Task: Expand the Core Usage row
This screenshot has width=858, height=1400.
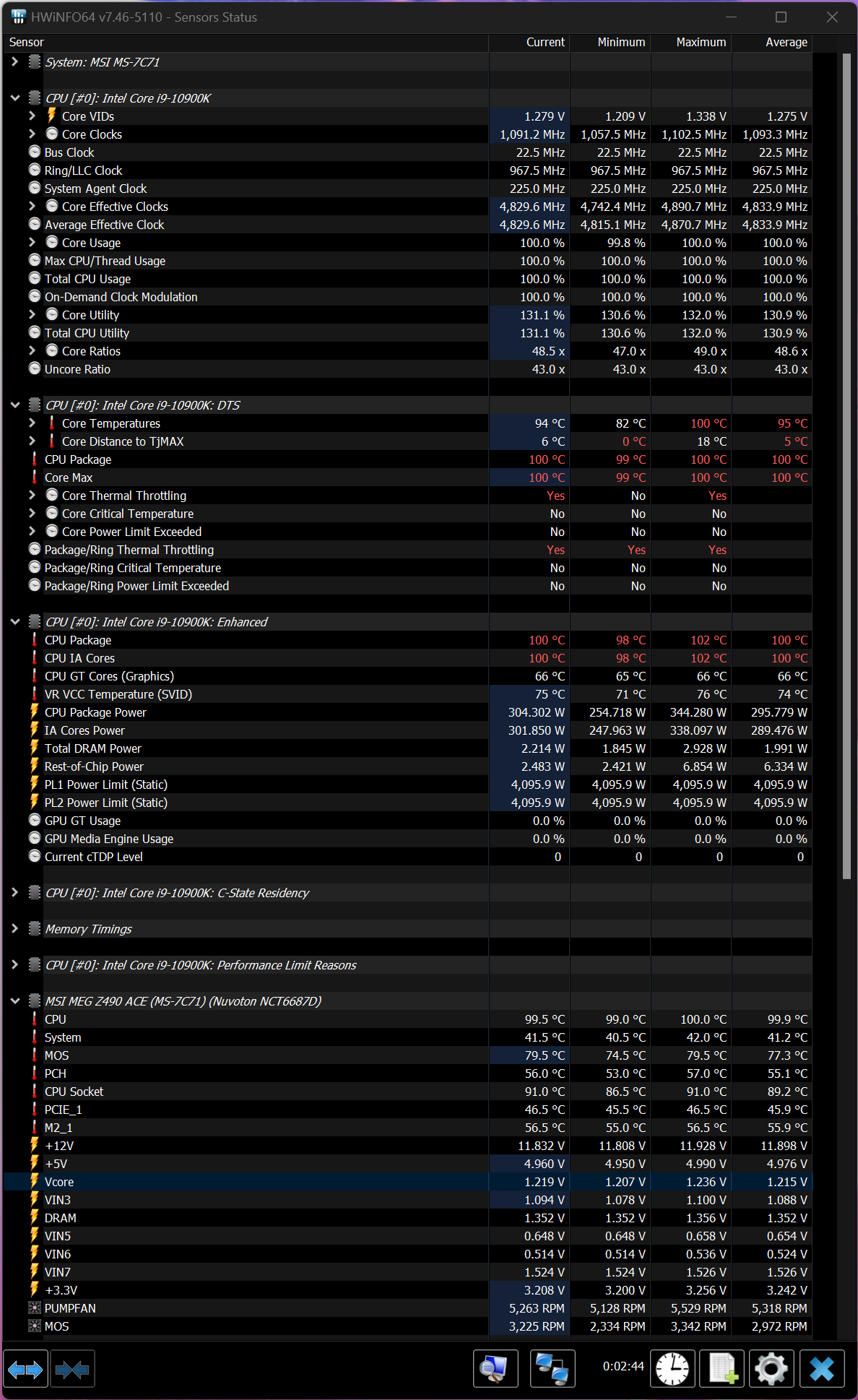Action: click(x=32, y=243)
